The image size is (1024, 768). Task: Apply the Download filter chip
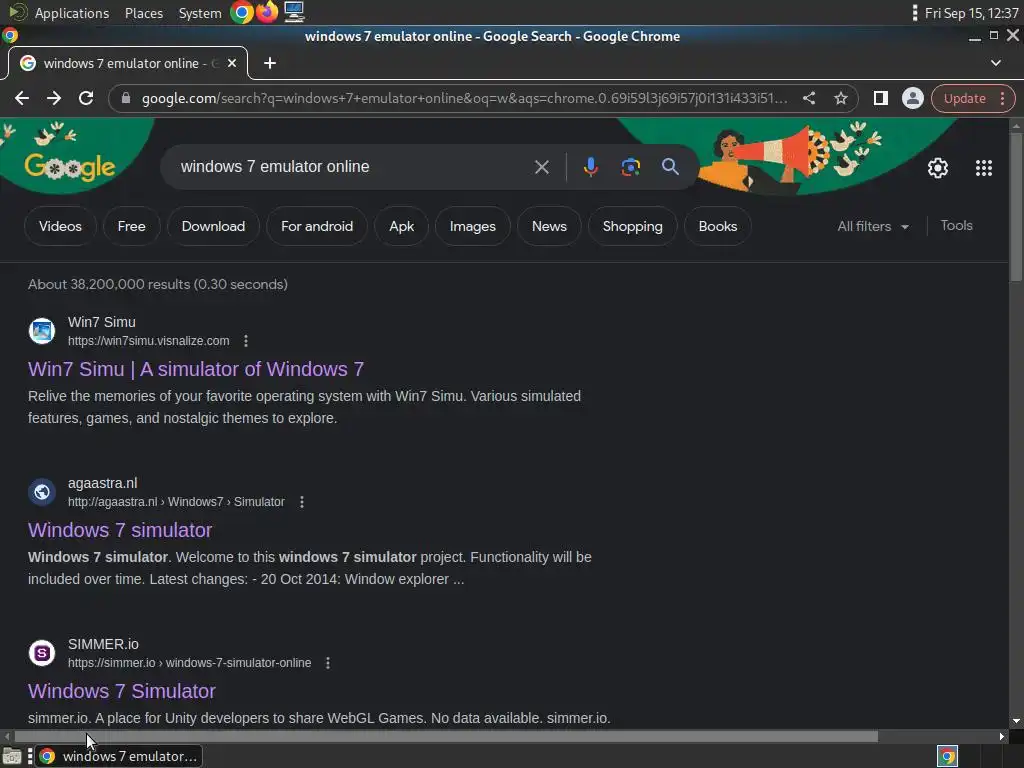[x=213, y=226]
